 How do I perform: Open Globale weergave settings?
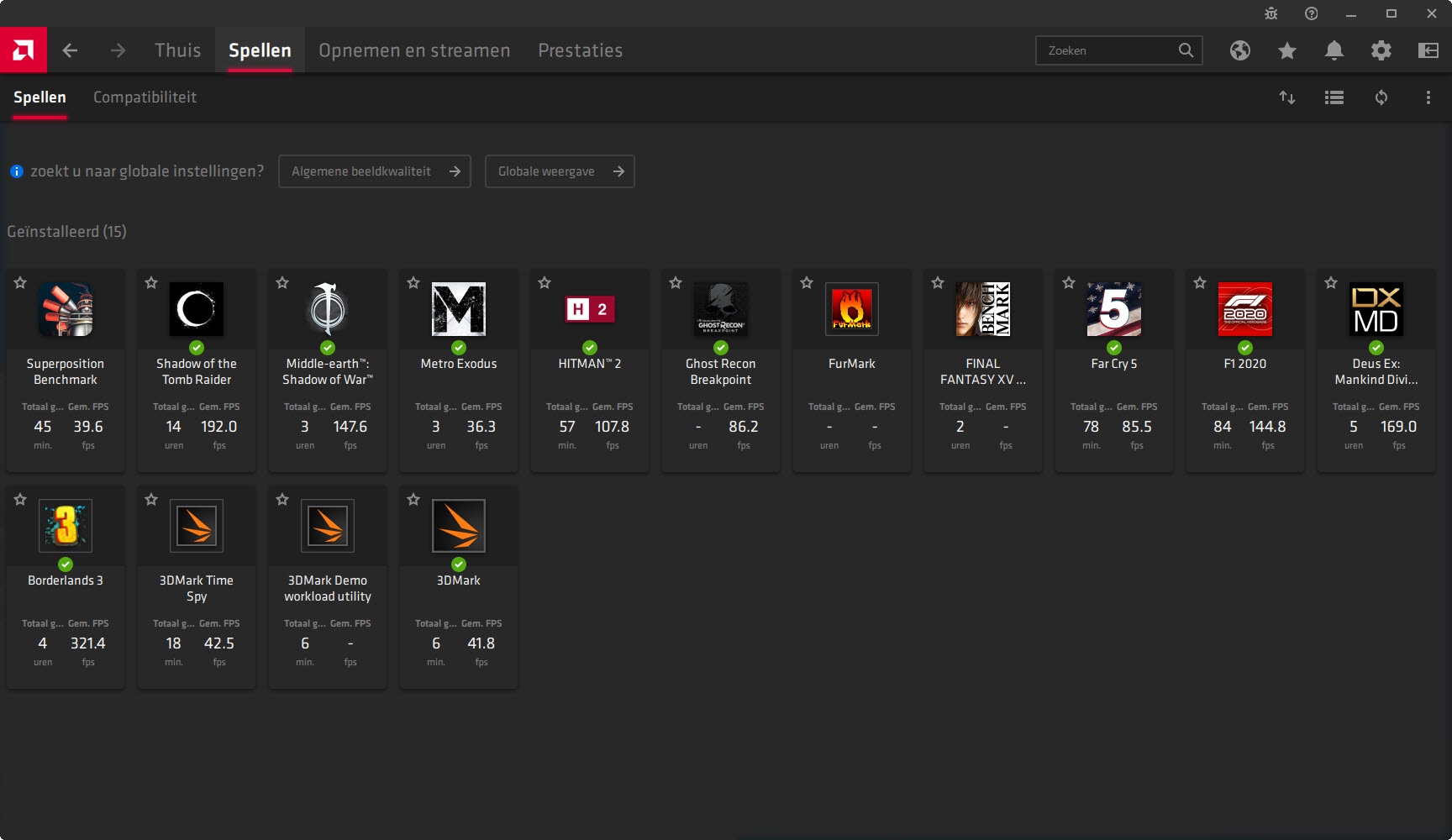point(560,171)
